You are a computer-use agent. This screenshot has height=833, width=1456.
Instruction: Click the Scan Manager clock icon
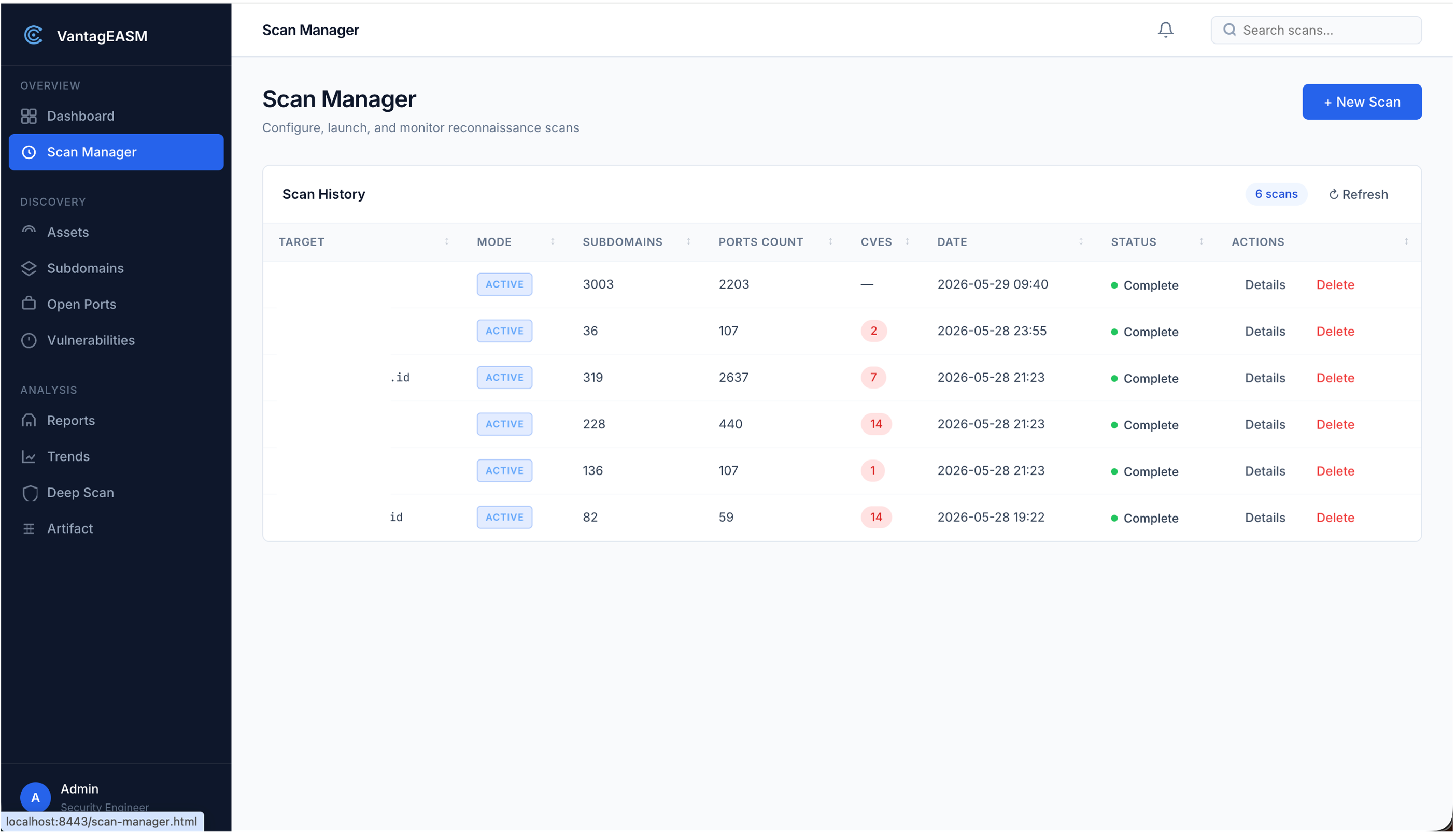pos(29,152)
